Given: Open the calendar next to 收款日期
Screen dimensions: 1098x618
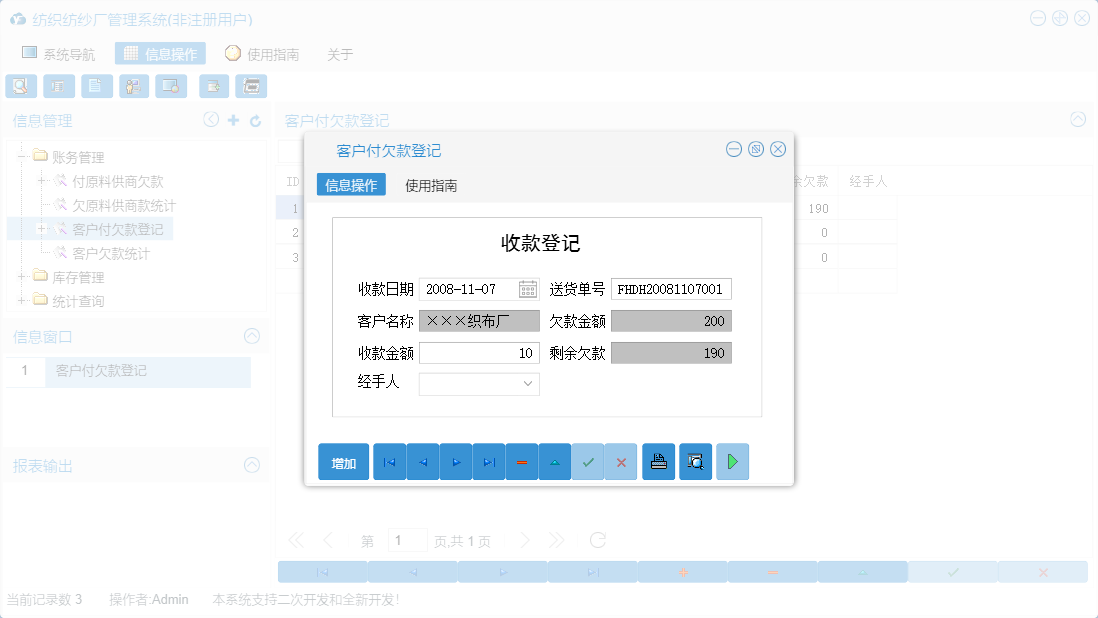Looking at the screenshot, I should [x=524, y=287].
